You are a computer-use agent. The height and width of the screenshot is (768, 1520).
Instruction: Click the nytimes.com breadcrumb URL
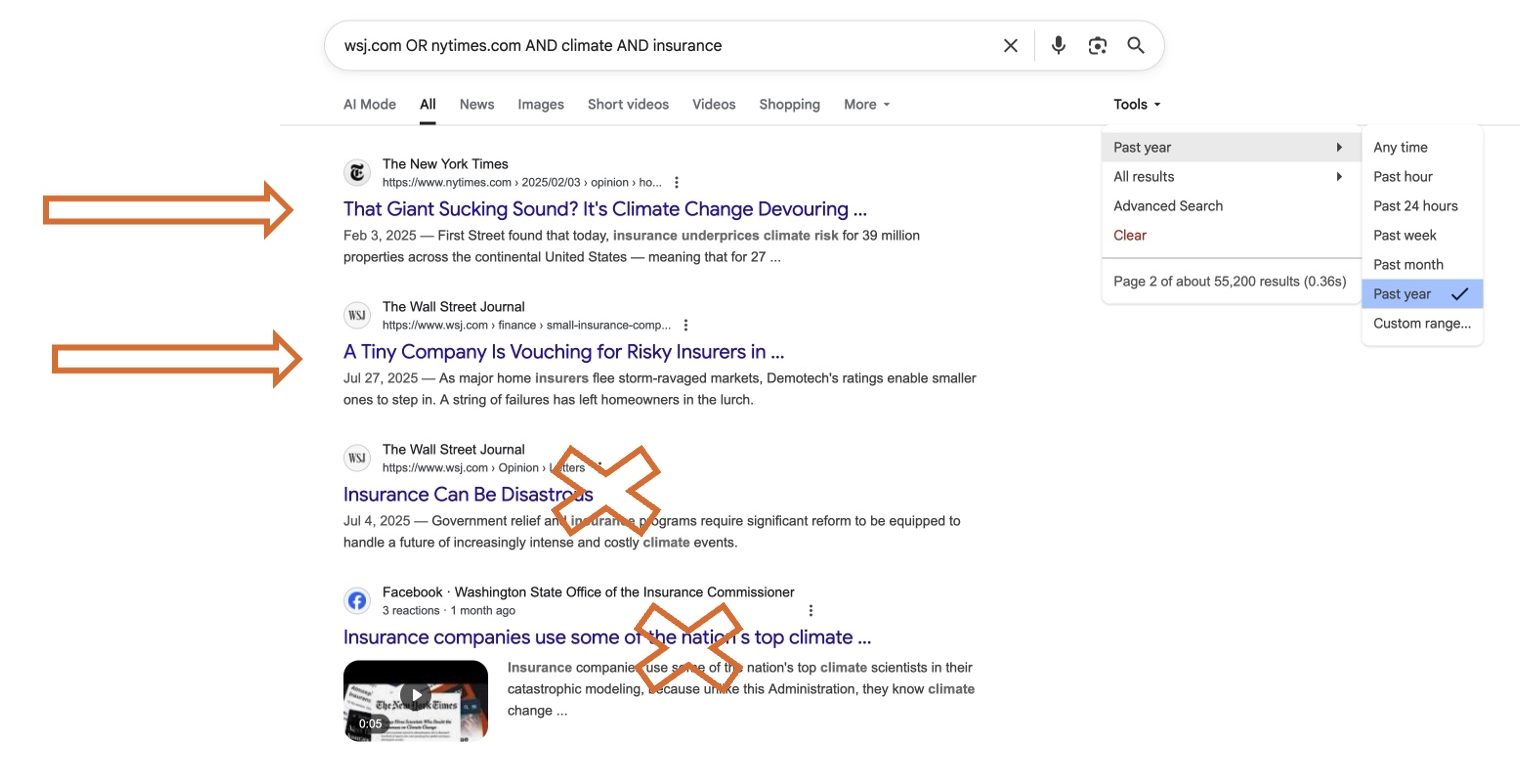pyautogui.click(x=522, y=183)
